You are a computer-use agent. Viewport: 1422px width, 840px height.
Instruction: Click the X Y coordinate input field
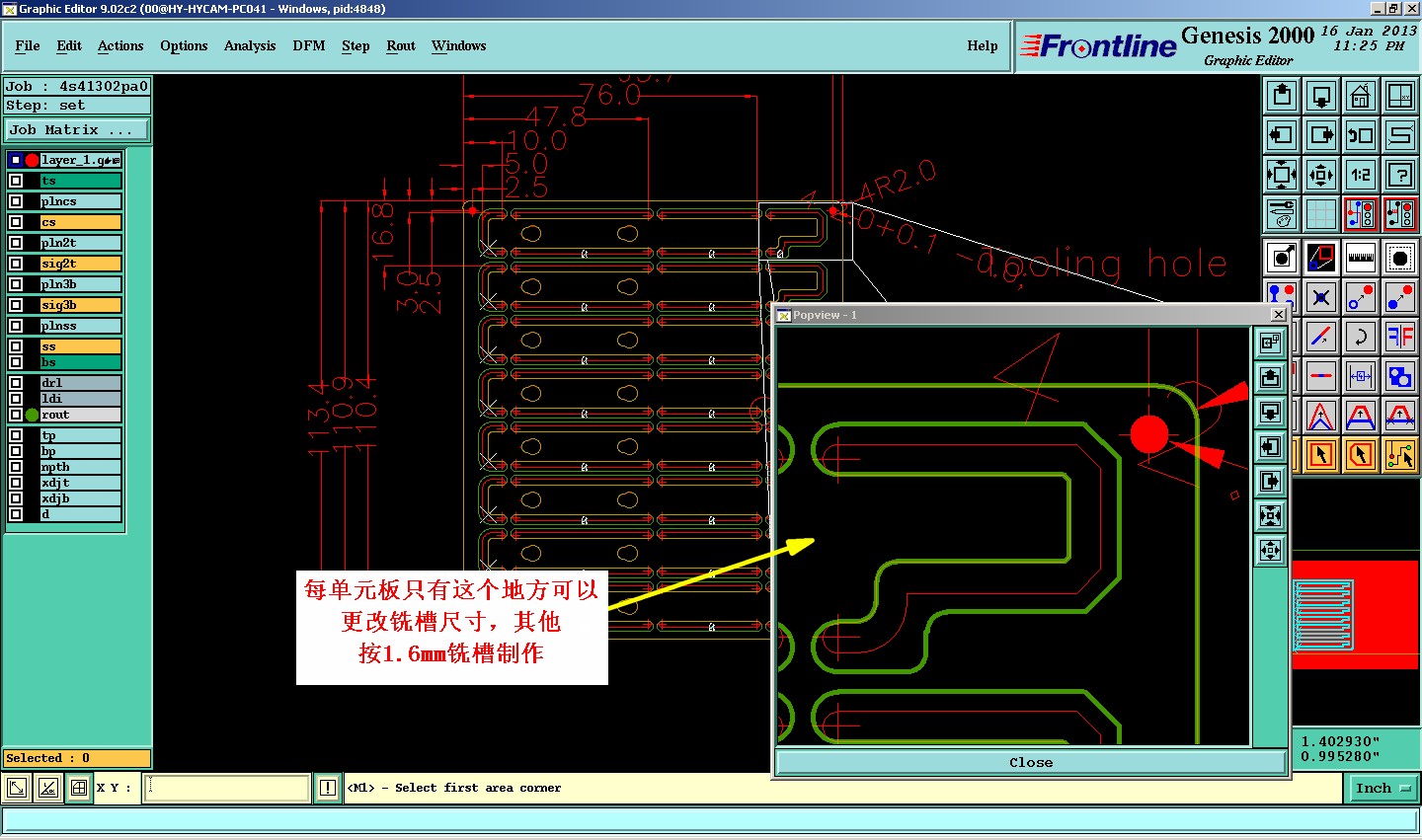(227, 788)
